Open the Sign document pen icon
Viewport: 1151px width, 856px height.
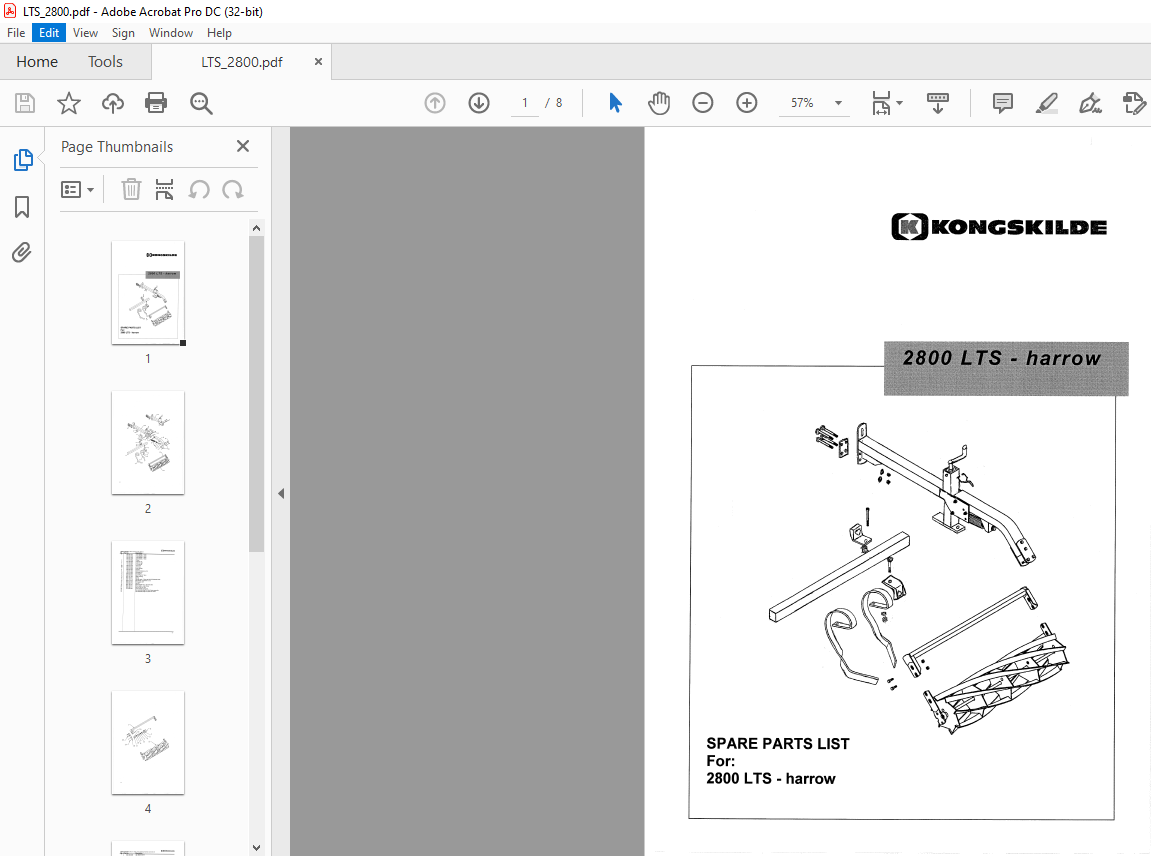click(x=1090, y=103)
